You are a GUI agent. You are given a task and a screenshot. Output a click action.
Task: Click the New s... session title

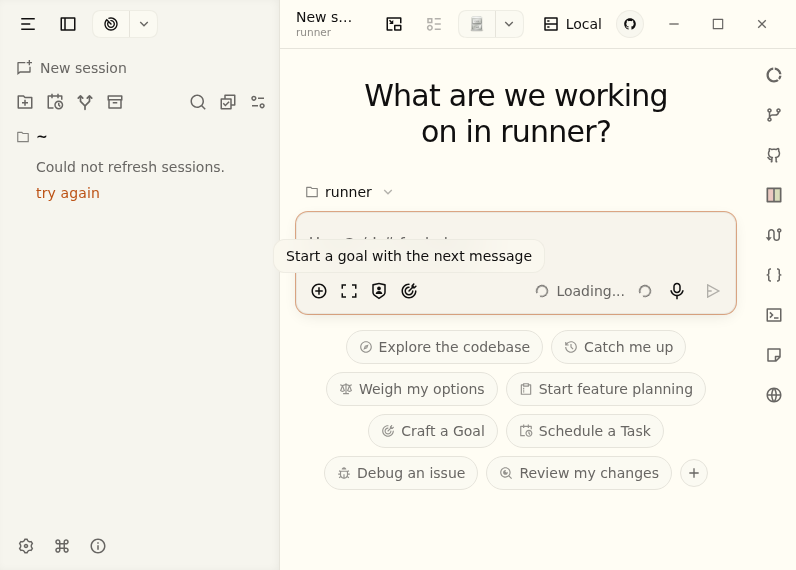[324, 17]
